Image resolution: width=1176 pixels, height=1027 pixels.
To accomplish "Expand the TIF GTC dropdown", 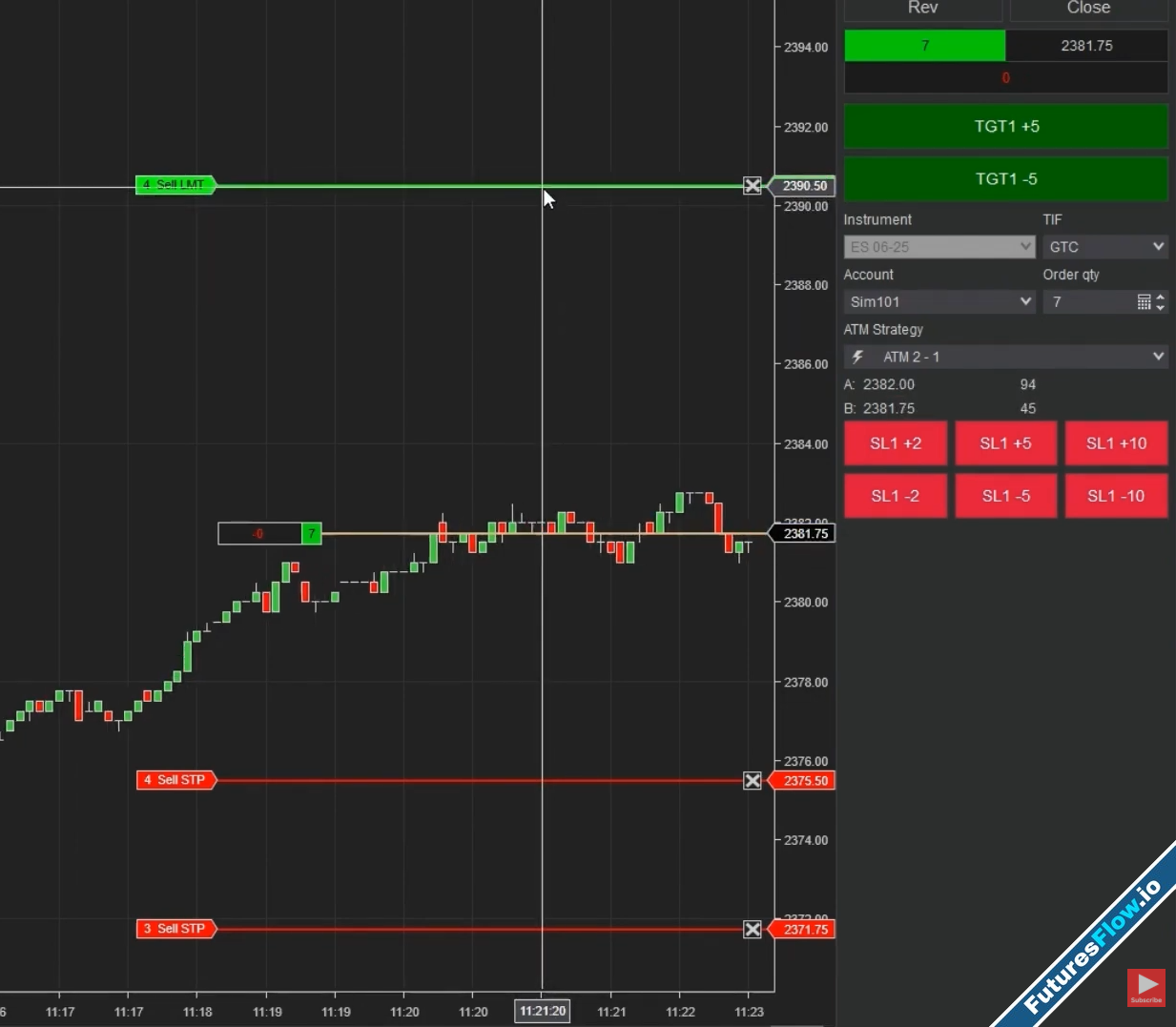I will [x=1104, y=247].
